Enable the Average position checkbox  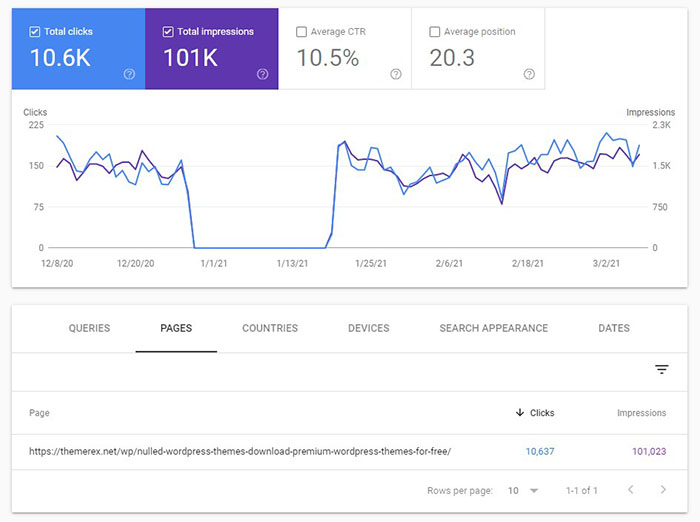coord(435,32)
